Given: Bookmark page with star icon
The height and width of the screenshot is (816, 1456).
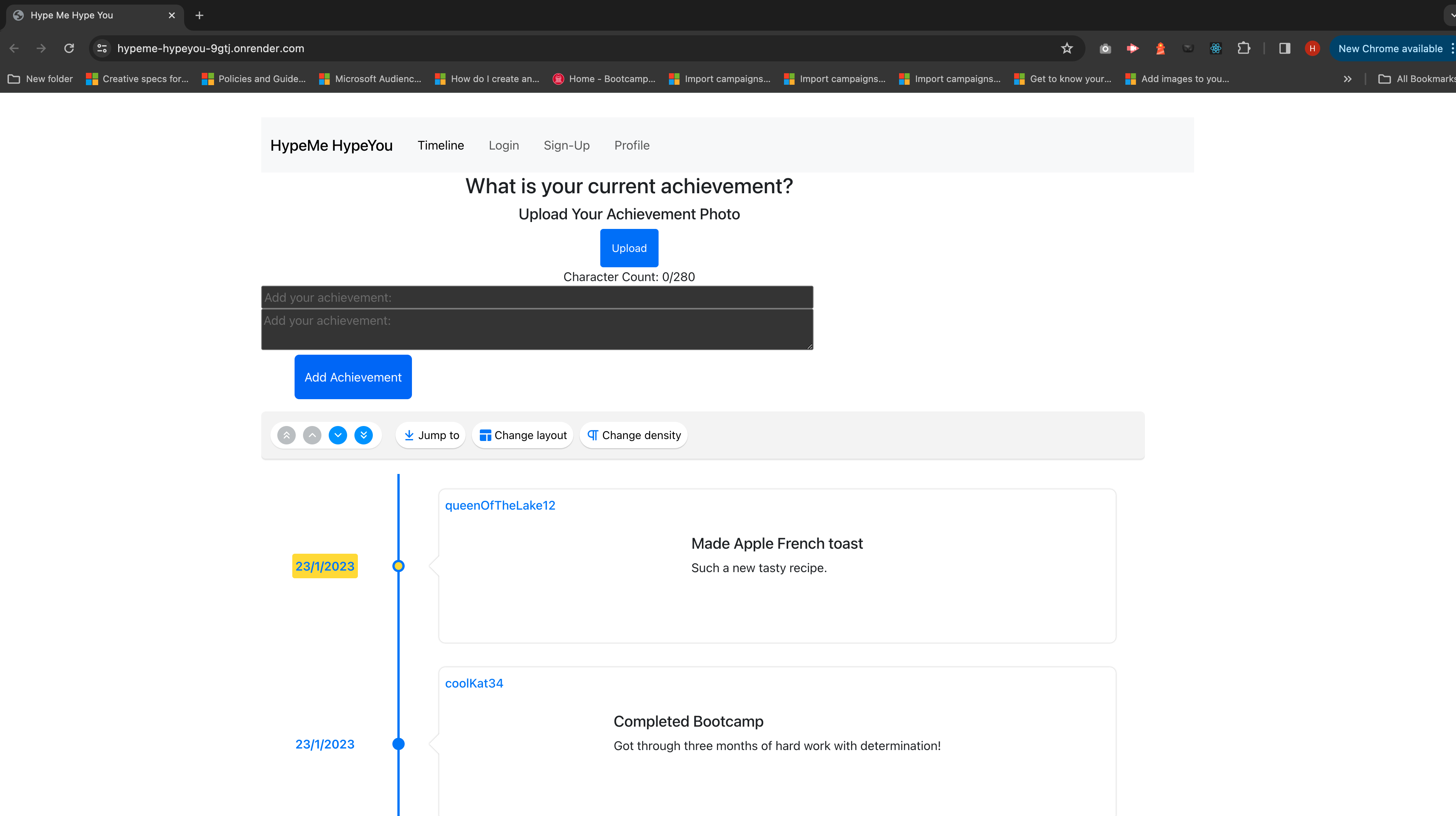Looking at the screenshot, I should click(1067, 49).
